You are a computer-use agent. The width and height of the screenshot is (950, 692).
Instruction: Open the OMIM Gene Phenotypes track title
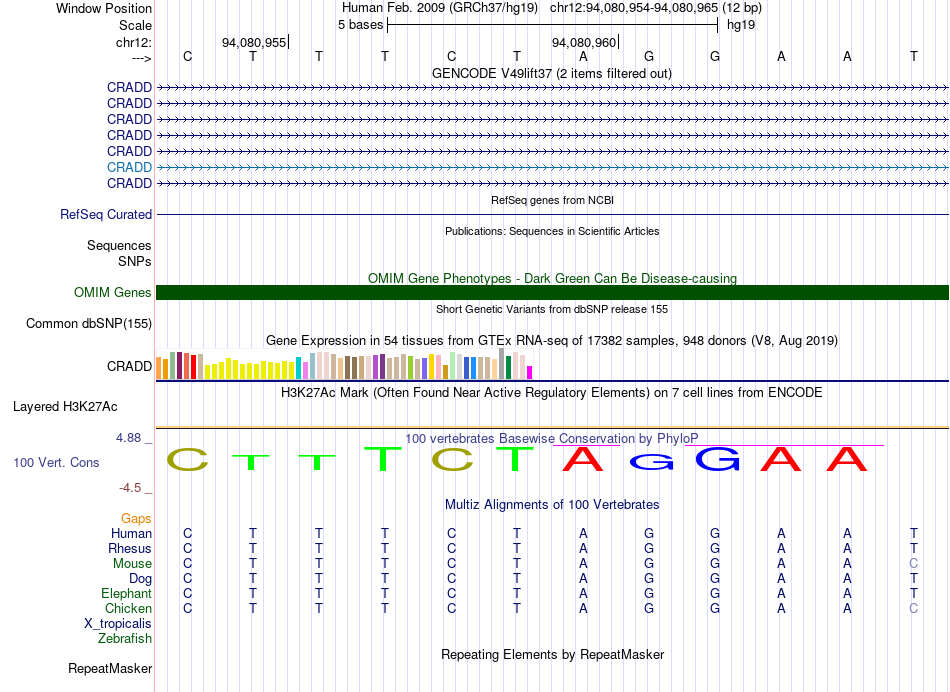553,278
